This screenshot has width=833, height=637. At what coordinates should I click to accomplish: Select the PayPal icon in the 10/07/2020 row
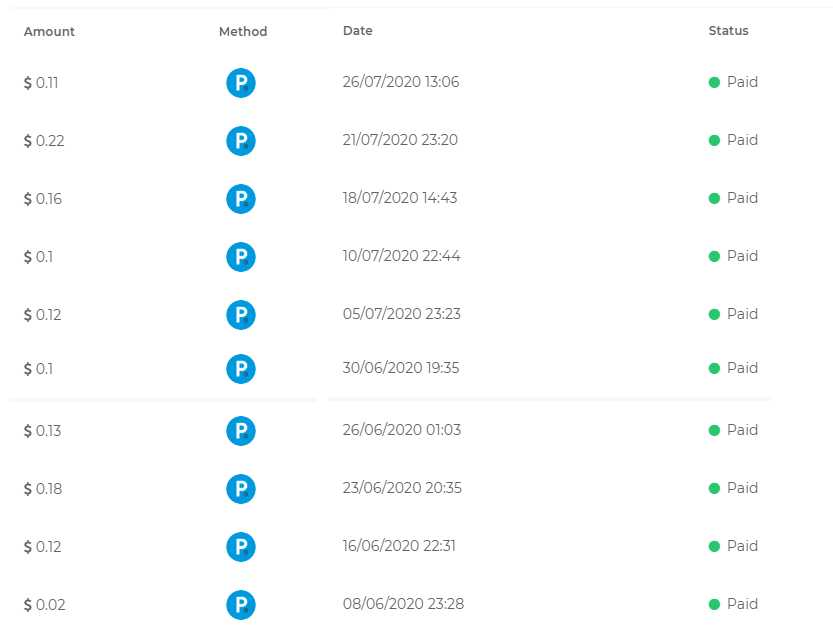[240, 257]
